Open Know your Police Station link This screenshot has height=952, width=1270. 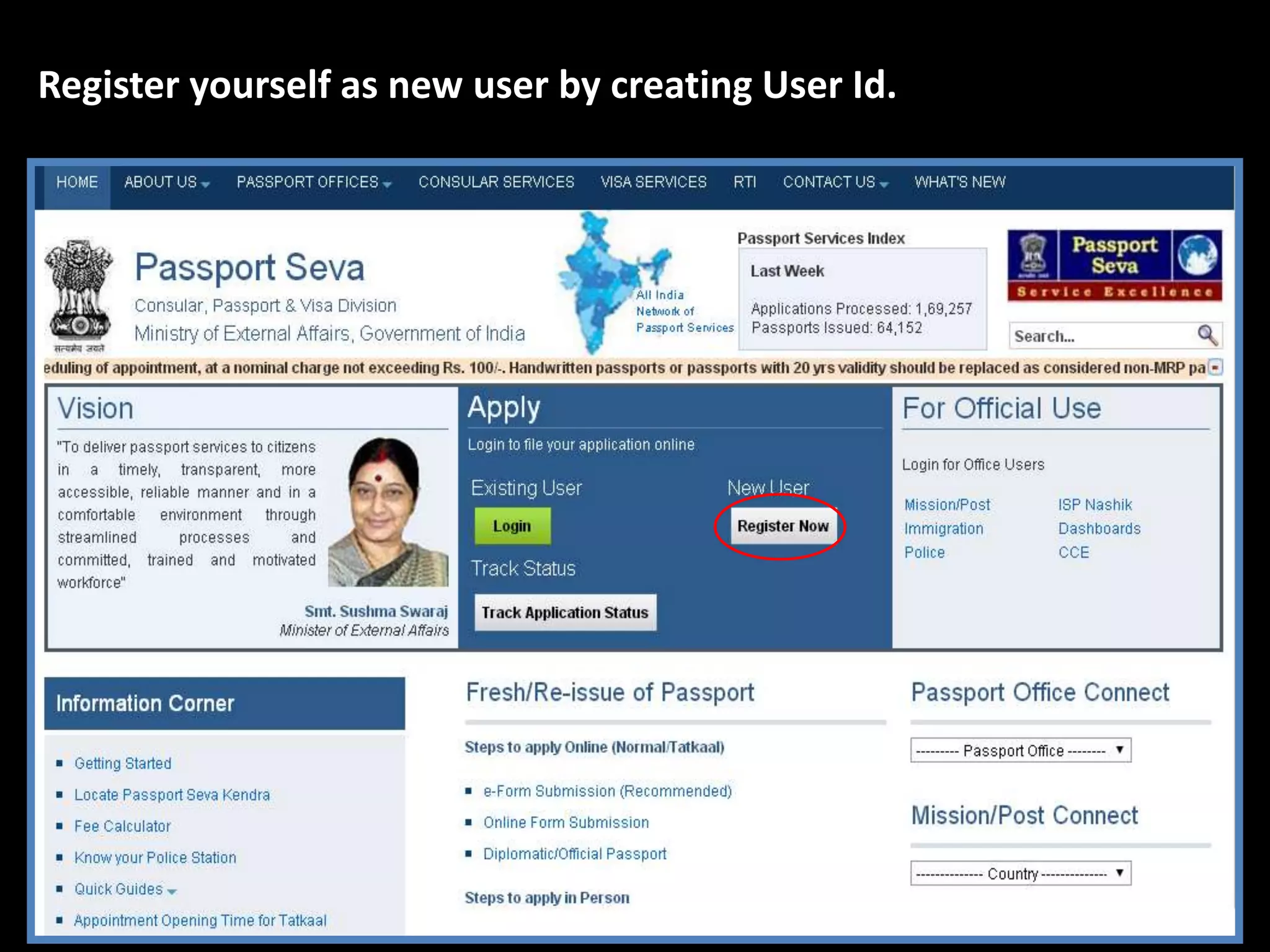click(156, 857)
